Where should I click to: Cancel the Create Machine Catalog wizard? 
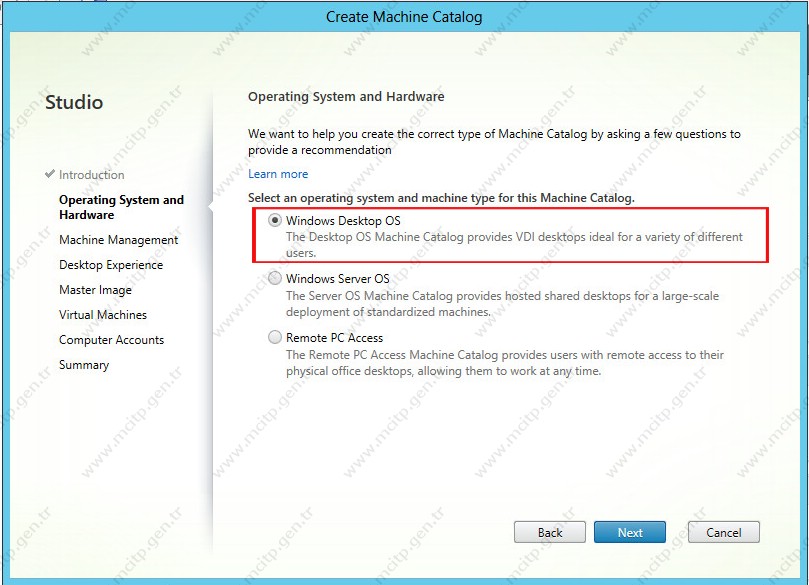[723, 532]
